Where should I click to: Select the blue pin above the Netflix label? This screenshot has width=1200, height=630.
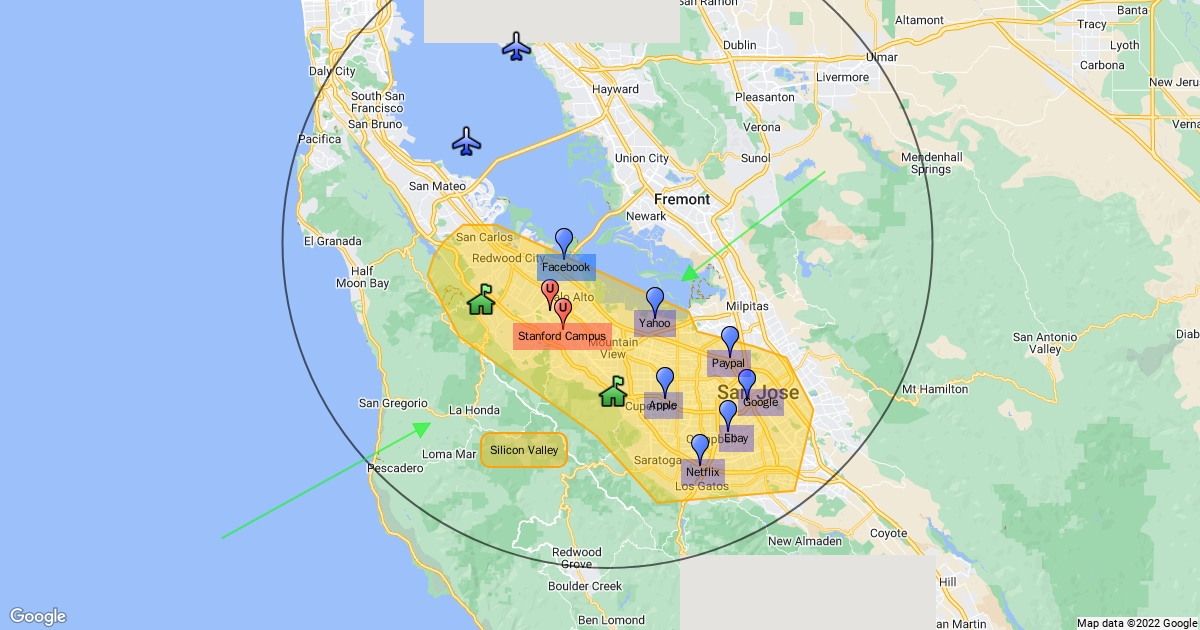pyautogui.click(x=700, y=446)
